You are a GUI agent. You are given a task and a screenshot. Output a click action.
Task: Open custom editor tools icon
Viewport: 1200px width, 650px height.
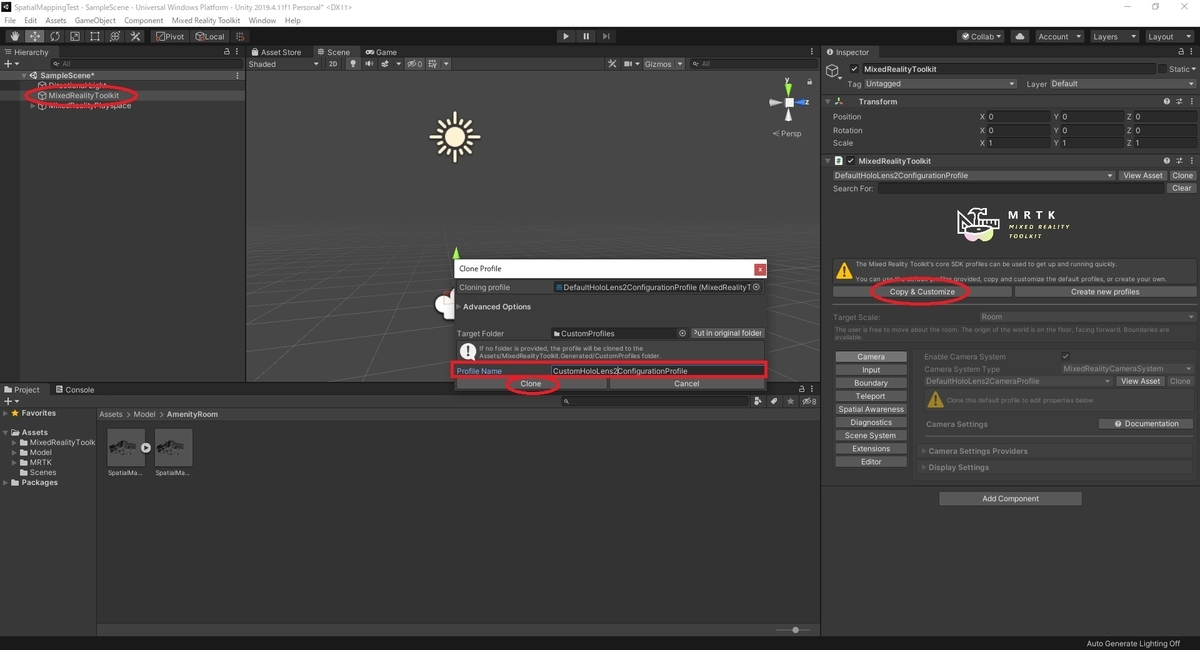[x=134, y=36]
